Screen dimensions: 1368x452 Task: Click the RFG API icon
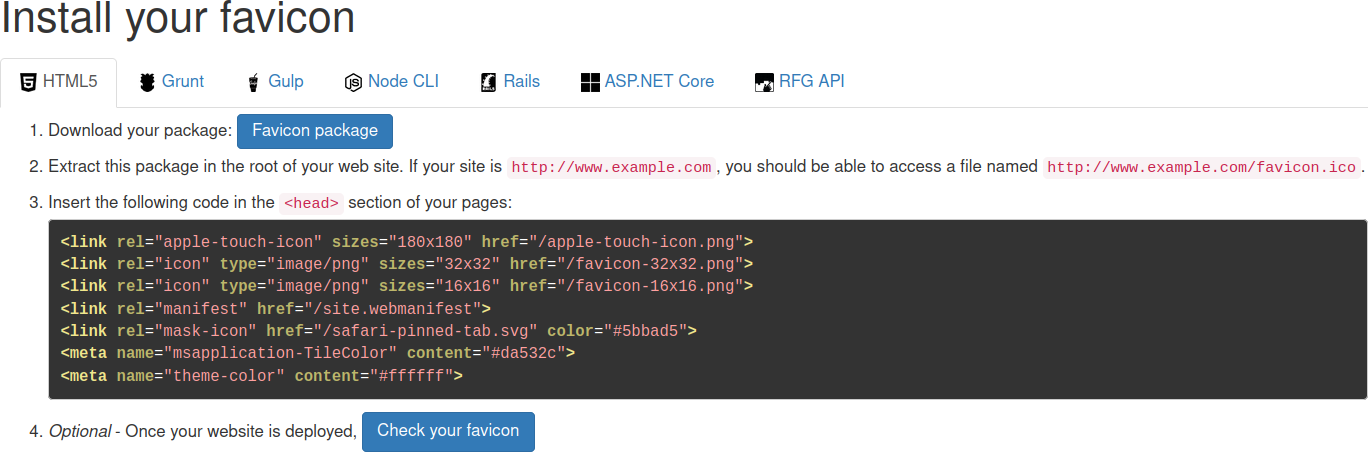coord(764,82)
